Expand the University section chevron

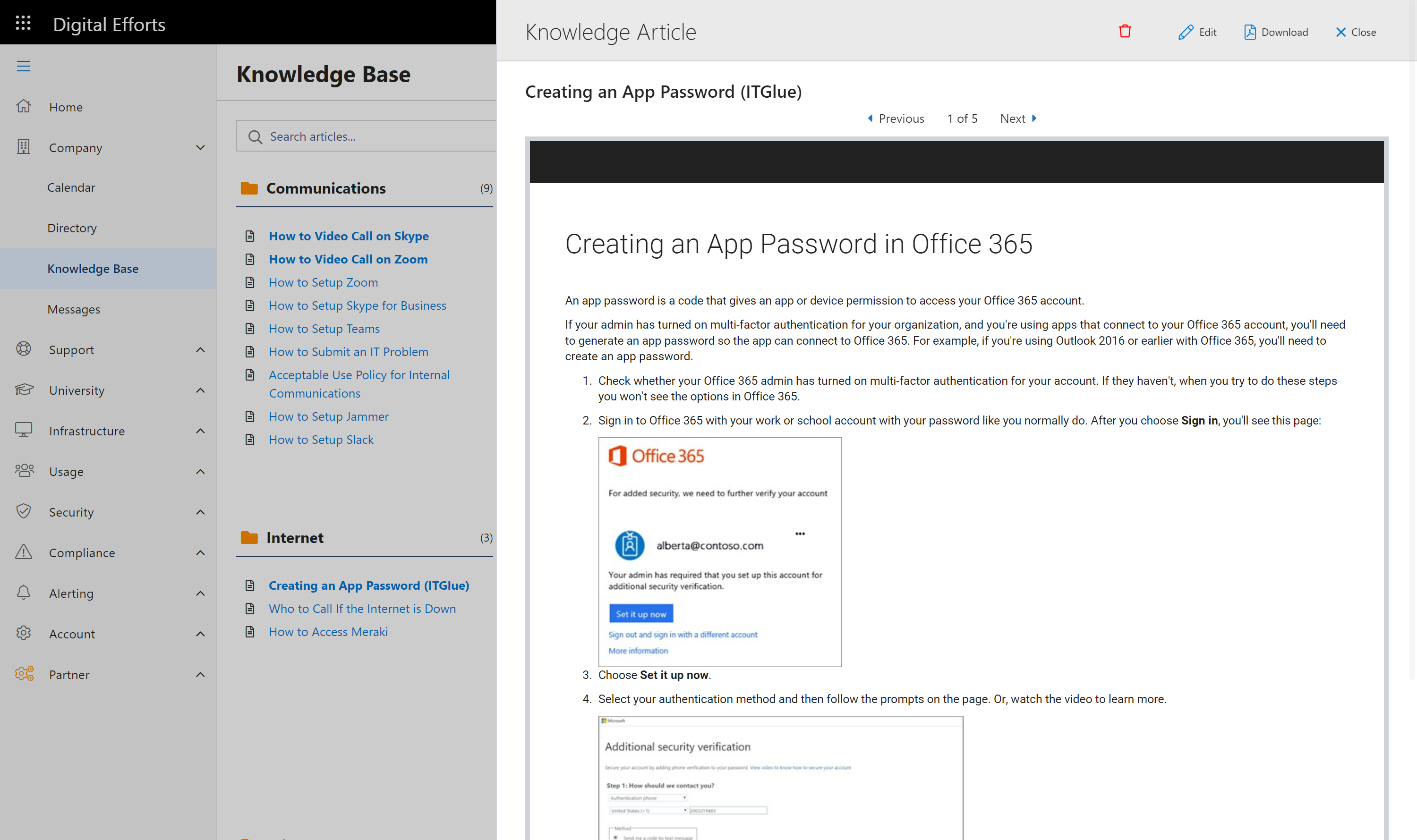pyautogui.click(x=200, y=390)
